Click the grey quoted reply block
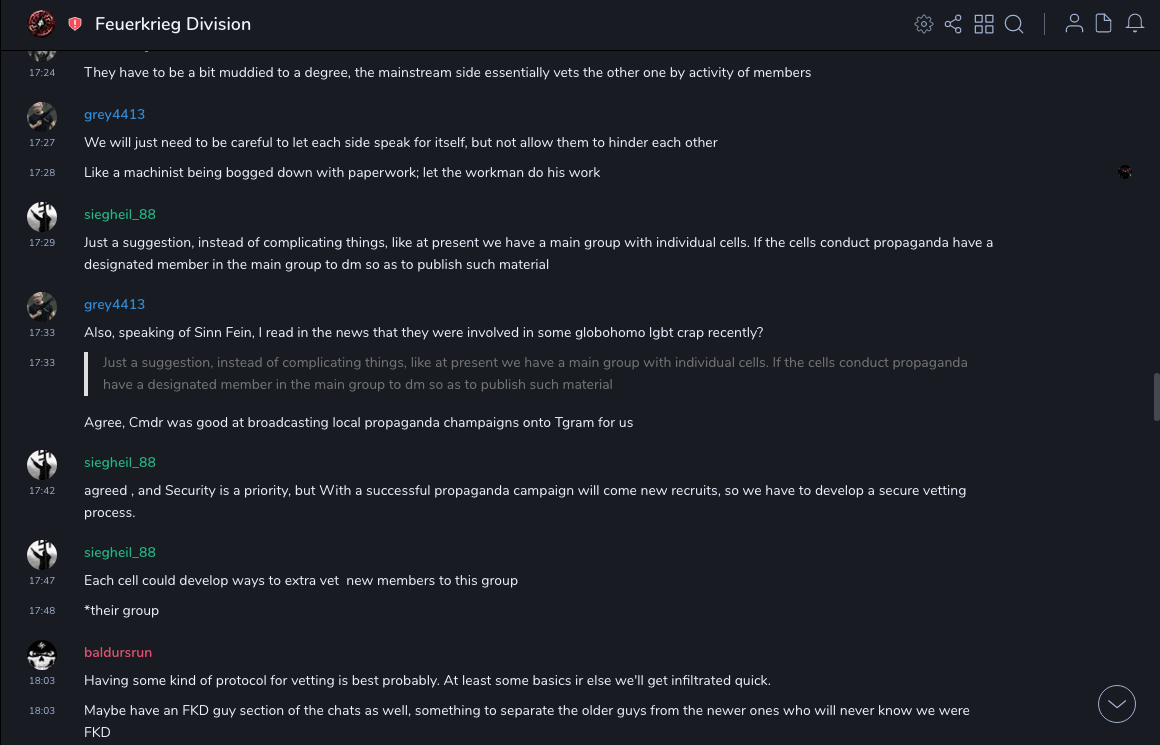The width and height of the screenshot is (1160, 745). (535, 373)
